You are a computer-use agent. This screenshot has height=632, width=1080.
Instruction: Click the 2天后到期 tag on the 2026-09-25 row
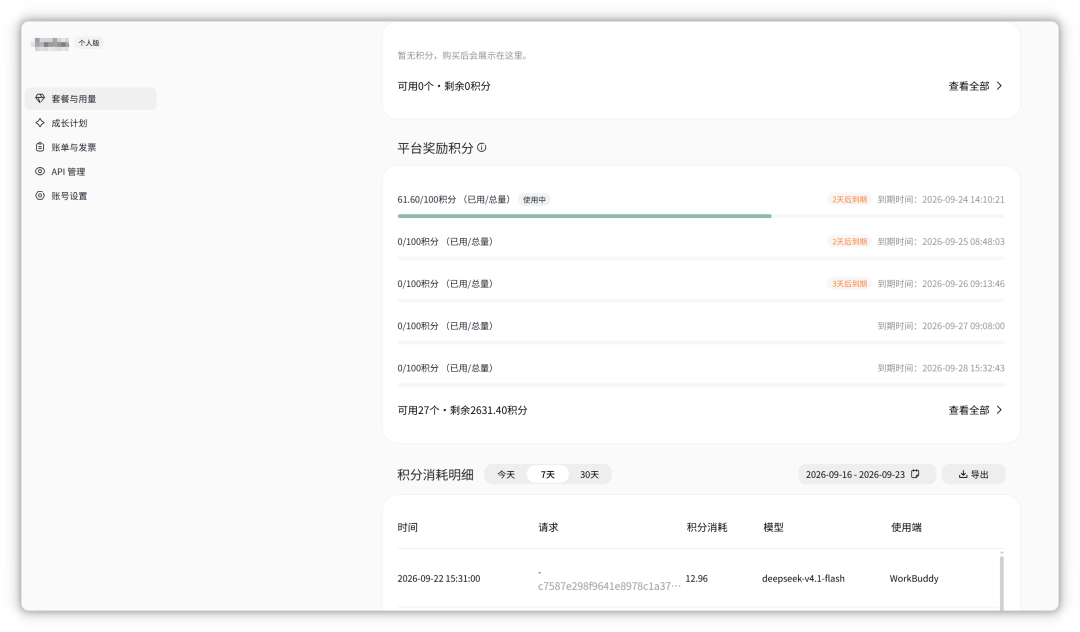pos(849,242)
